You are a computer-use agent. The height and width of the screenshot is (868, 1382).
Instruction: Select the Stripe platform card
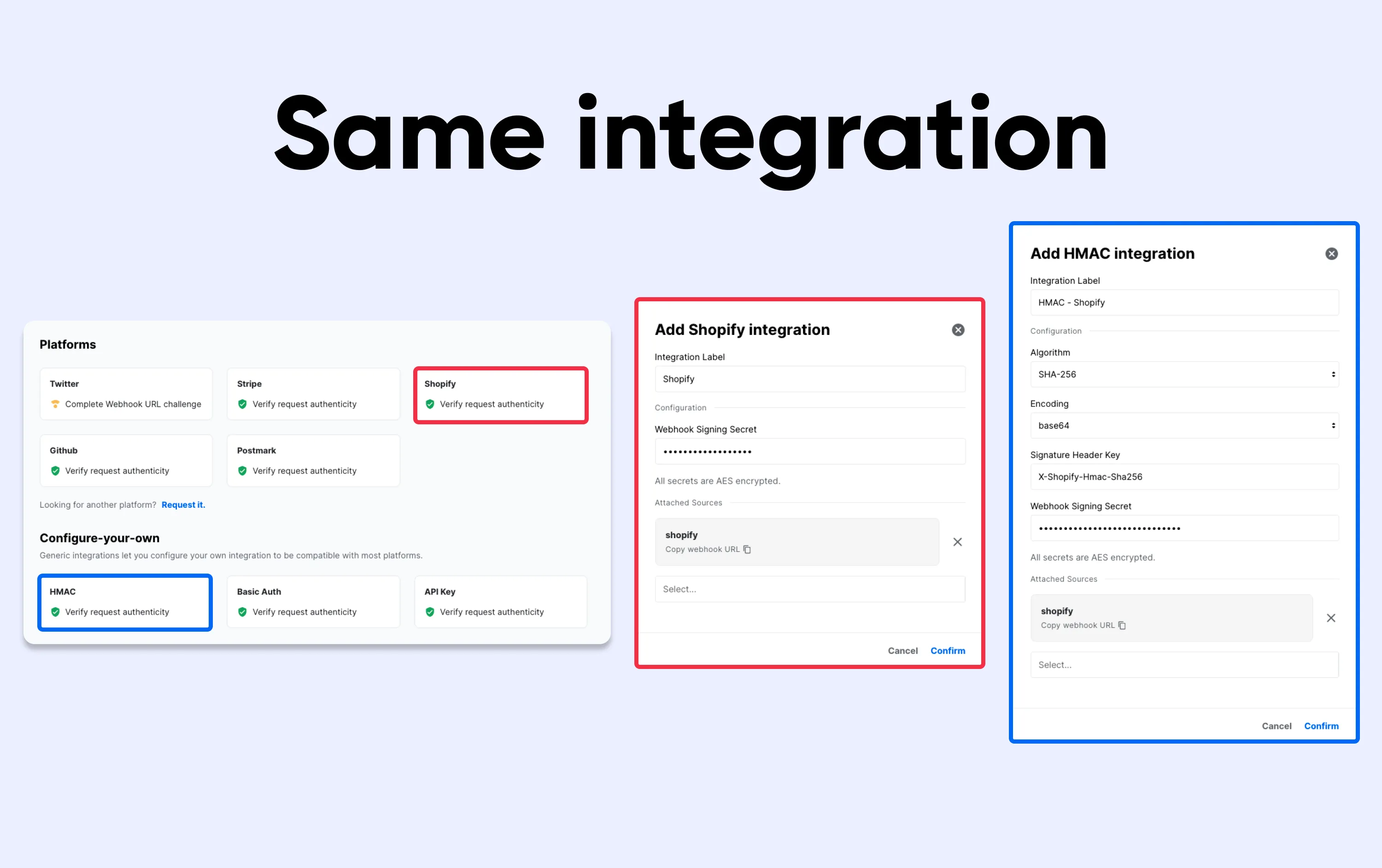pyautogui.click(x=313, y=394)
